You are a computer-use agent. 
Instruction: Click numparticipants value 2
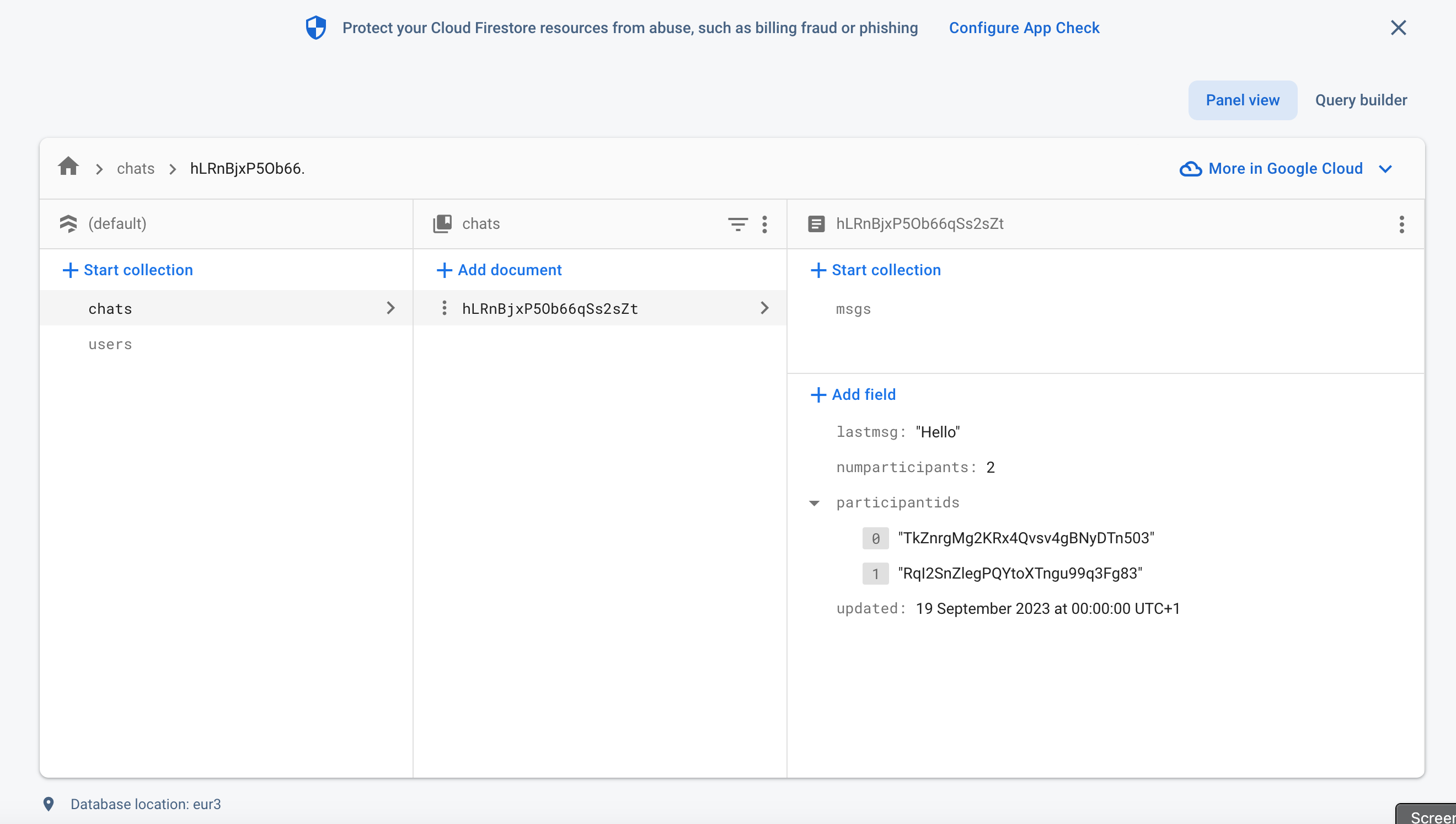tap(990, 467)
